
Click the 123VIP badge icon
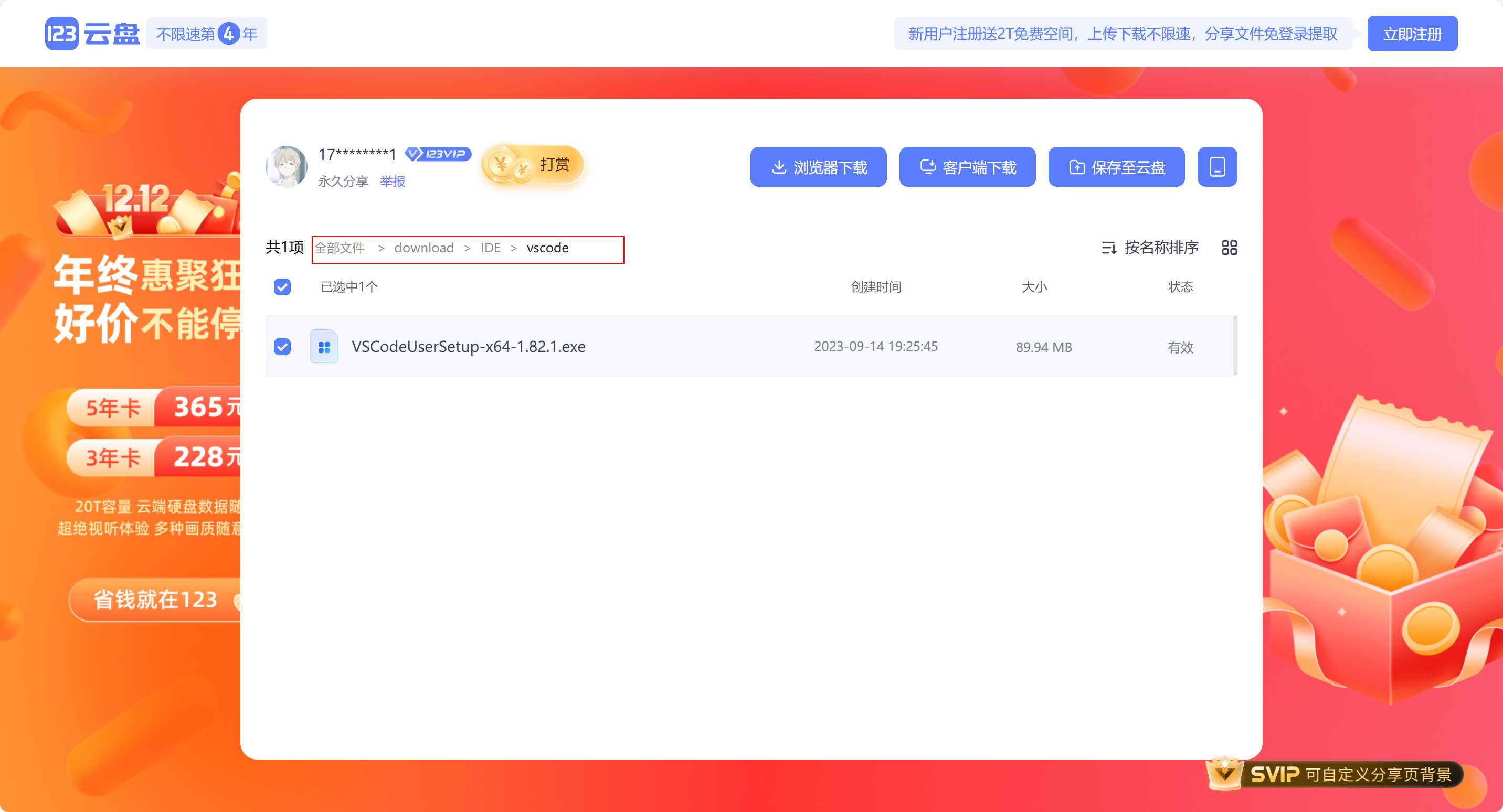coord(438,154)
